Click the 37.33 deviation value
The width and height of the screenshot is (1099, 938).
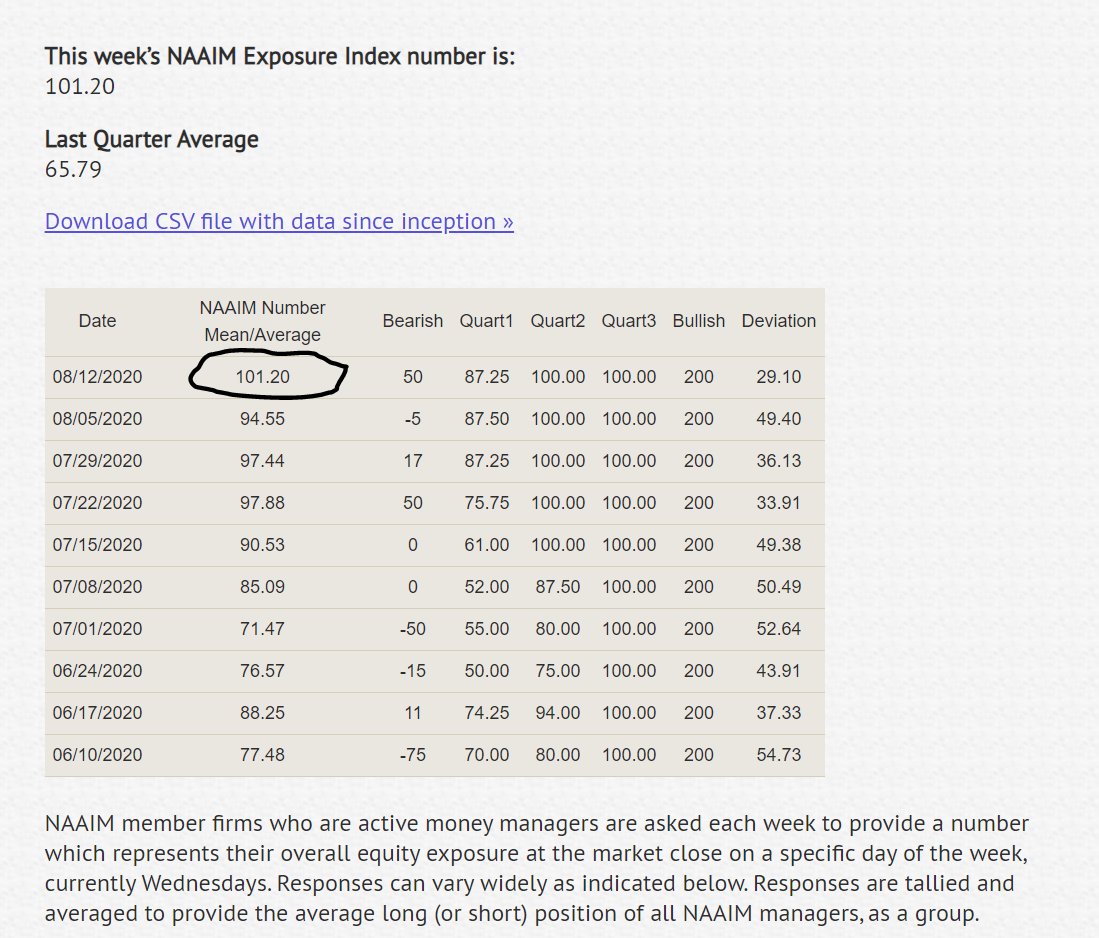[x=779, y=714]
